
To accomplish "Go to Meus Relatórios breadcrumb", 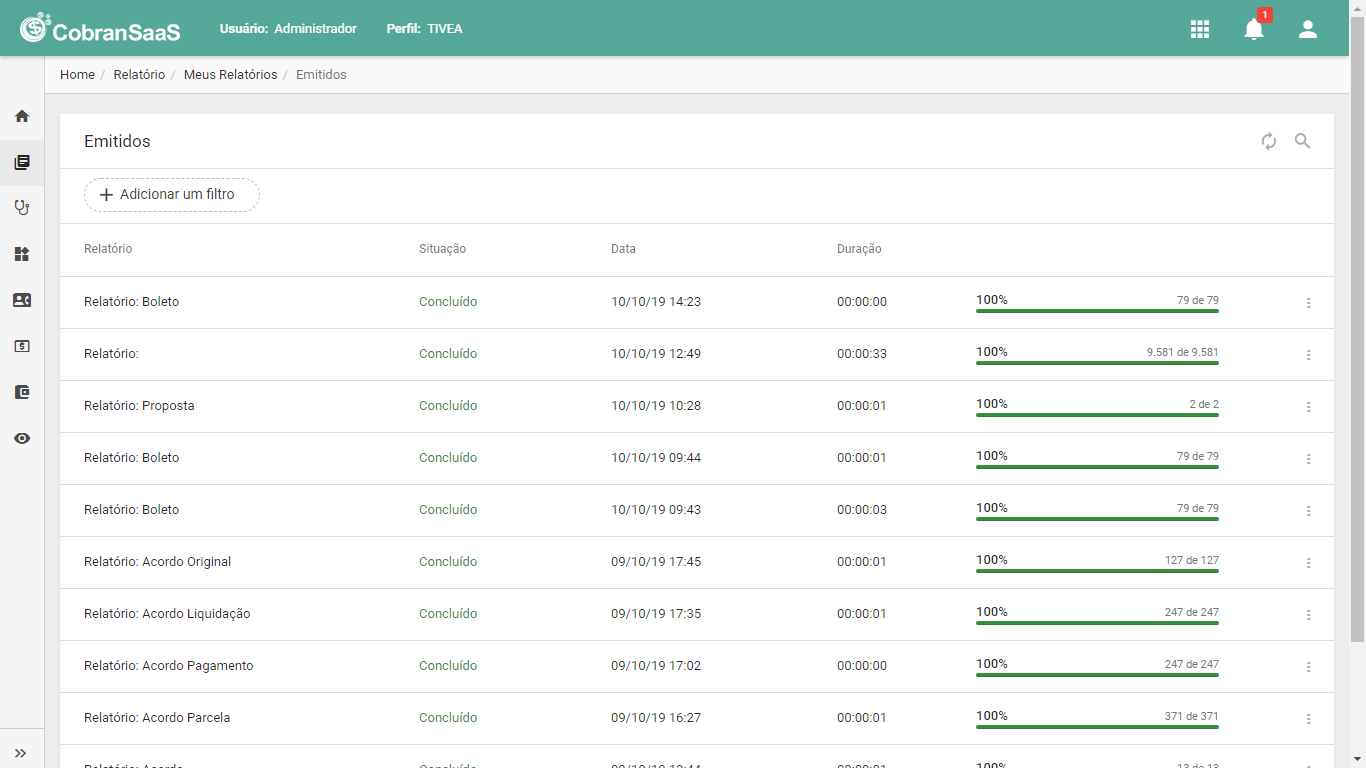I will click(x=231, y=75).
